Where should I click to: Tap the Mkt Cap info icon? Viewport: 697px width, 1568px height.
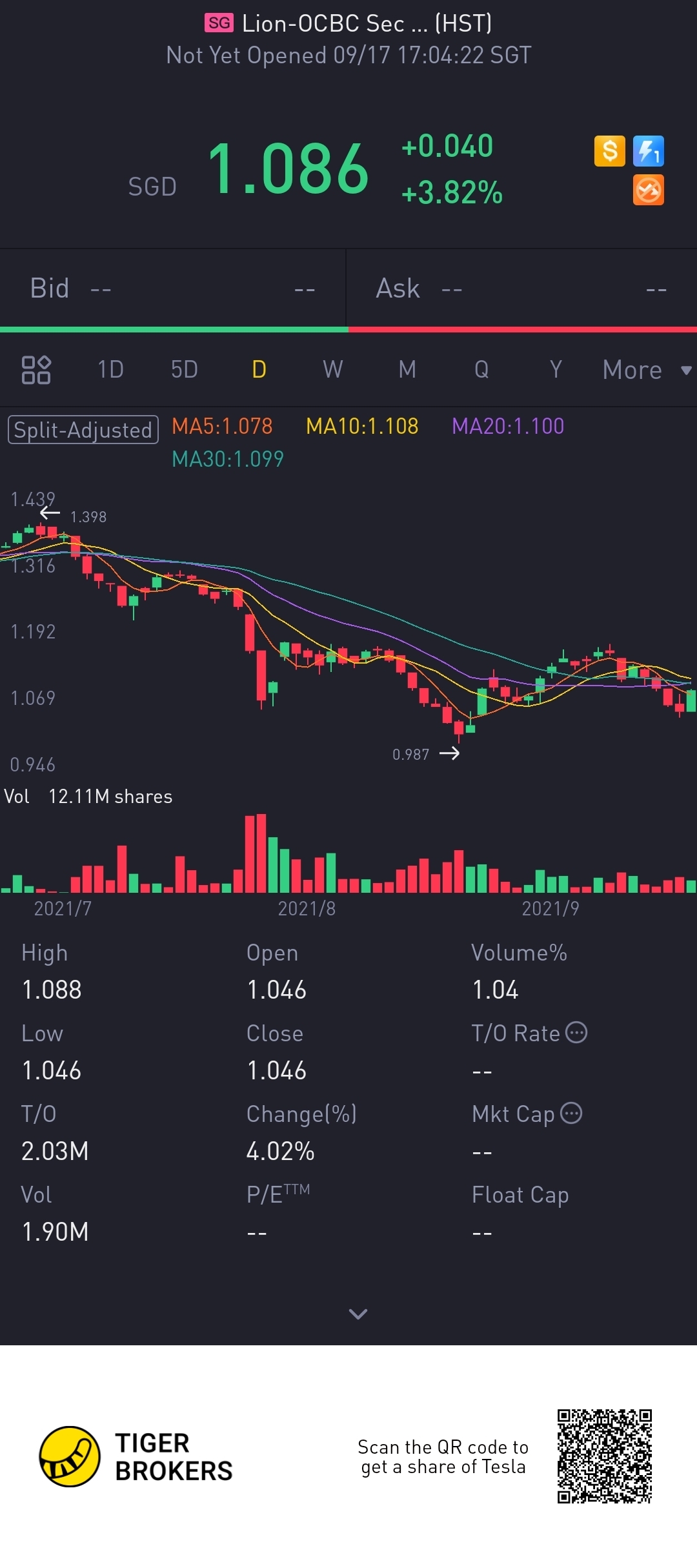pyautogui.click(x=571, y=1114)
